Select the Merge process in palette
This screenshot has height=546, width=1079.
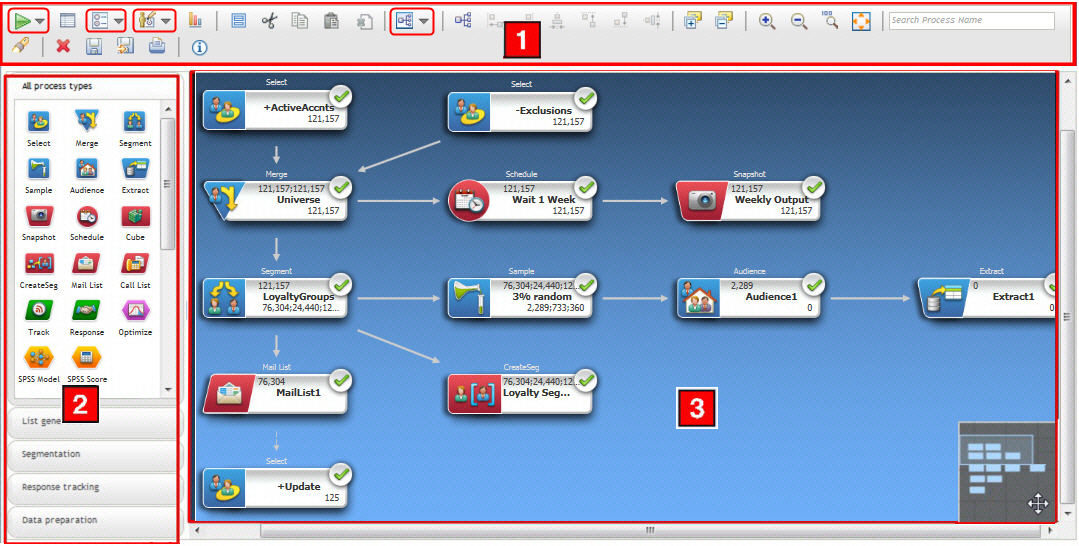[87, 129]
